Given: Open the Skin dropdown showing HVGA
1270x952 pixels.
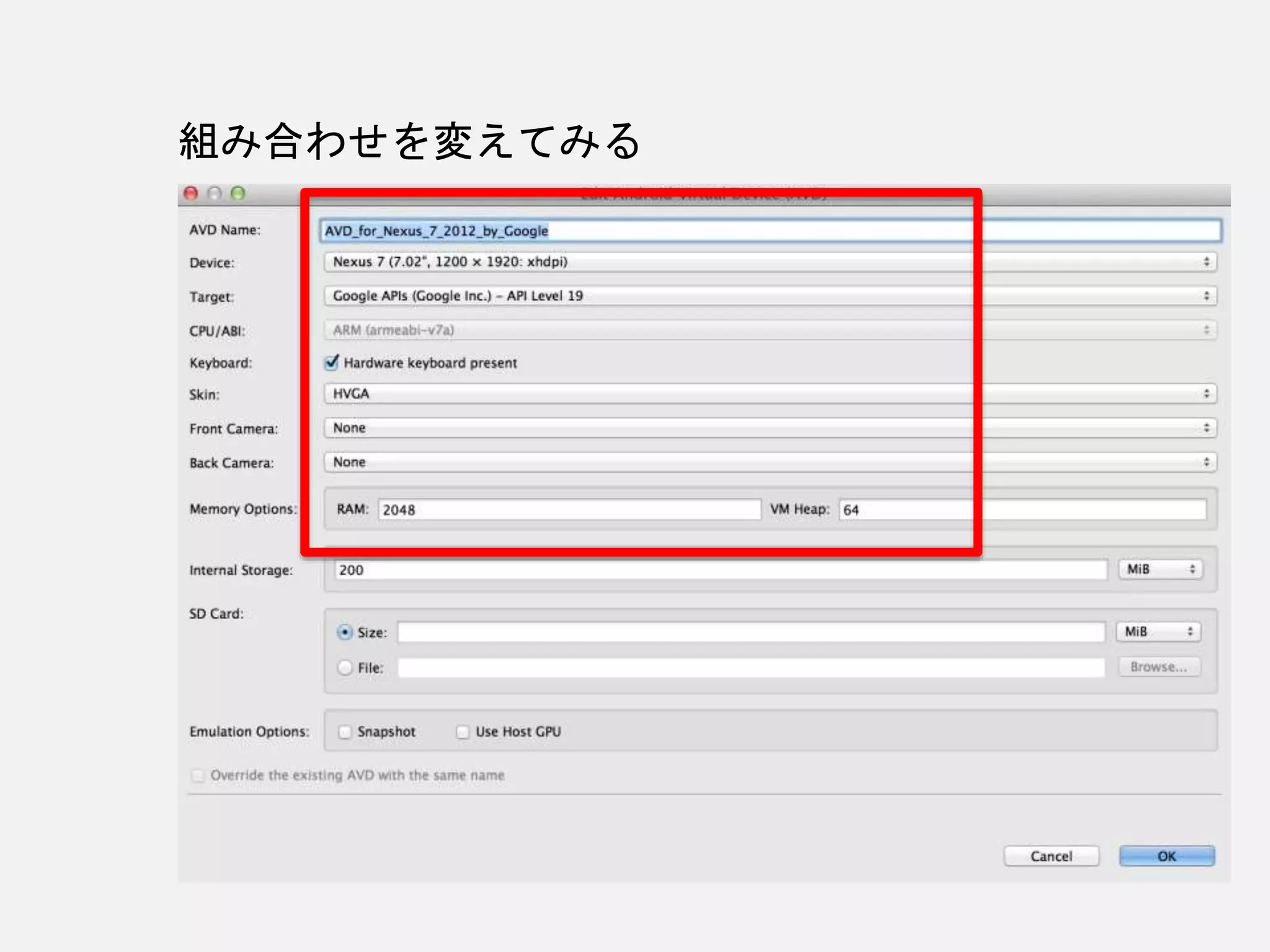Looking at the screenshot, I should [770, 394].
